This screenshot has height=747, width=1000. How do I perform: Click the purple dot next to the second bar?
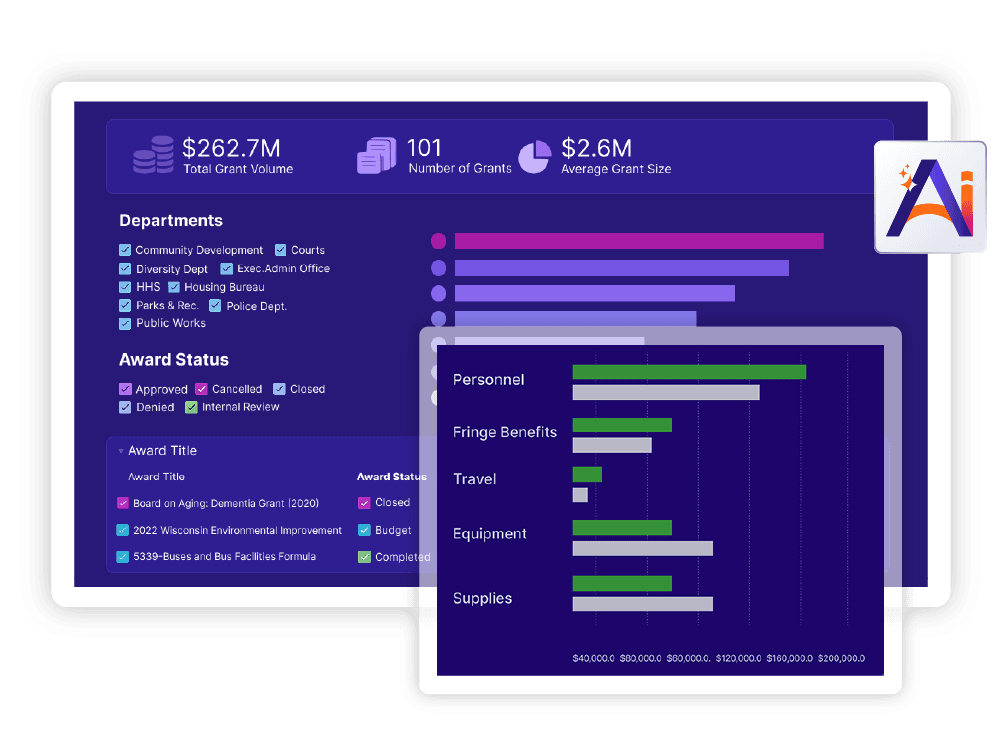(438, 267)
